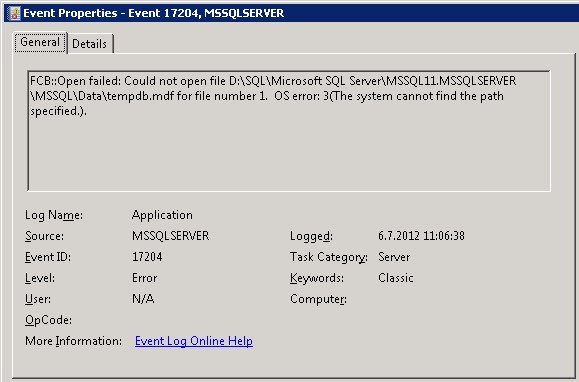The height and width of the screenshot is (382, 579).
Task: Click the 'Event ID:' label
Action: coord(48,257)
